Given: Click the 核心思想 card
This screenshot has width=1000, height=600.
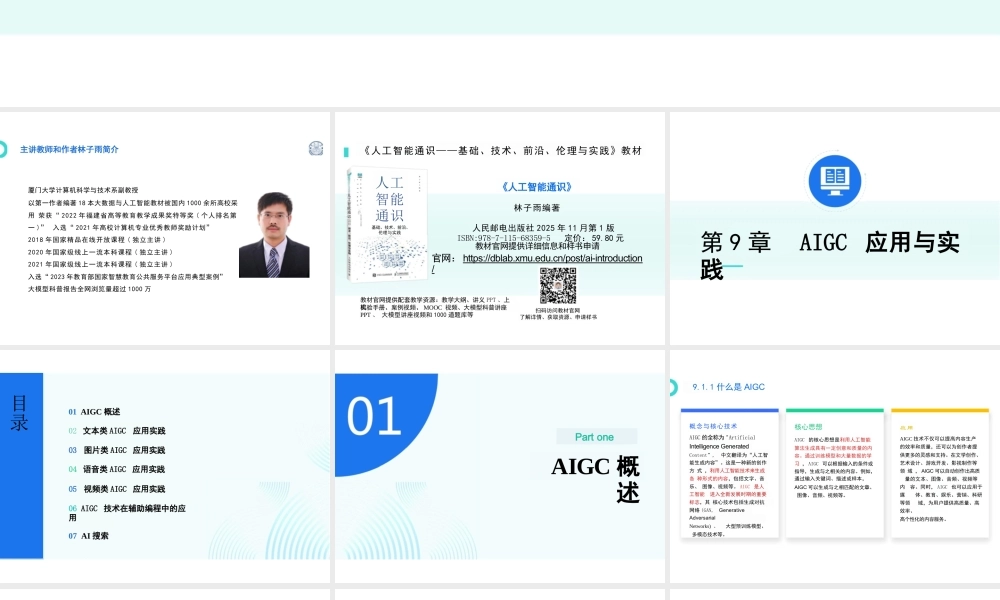Looking at the screenshot, I should 835,474.
